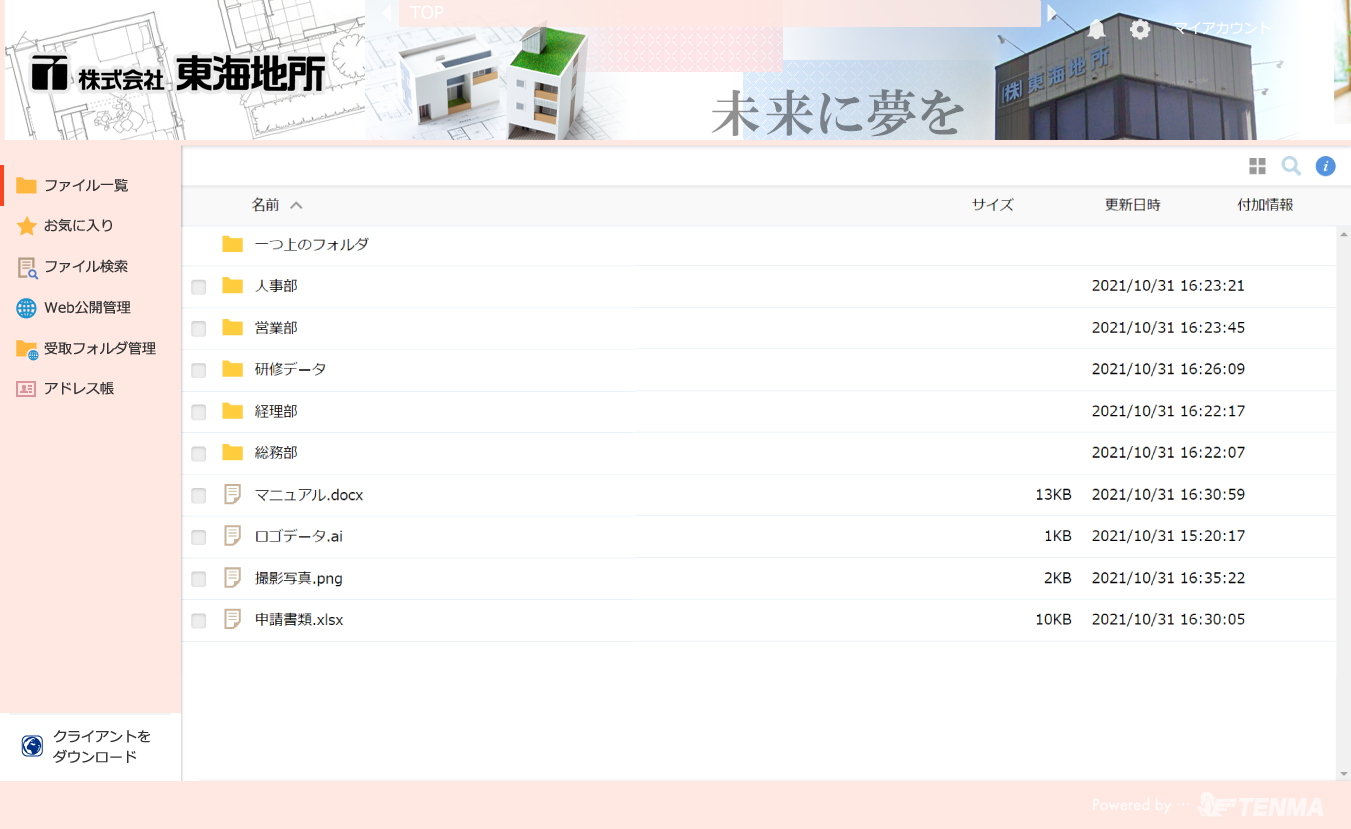1351x829 pixels.
Task: Click the file name 申請書類.xlsx
Action: click(299, 620)
